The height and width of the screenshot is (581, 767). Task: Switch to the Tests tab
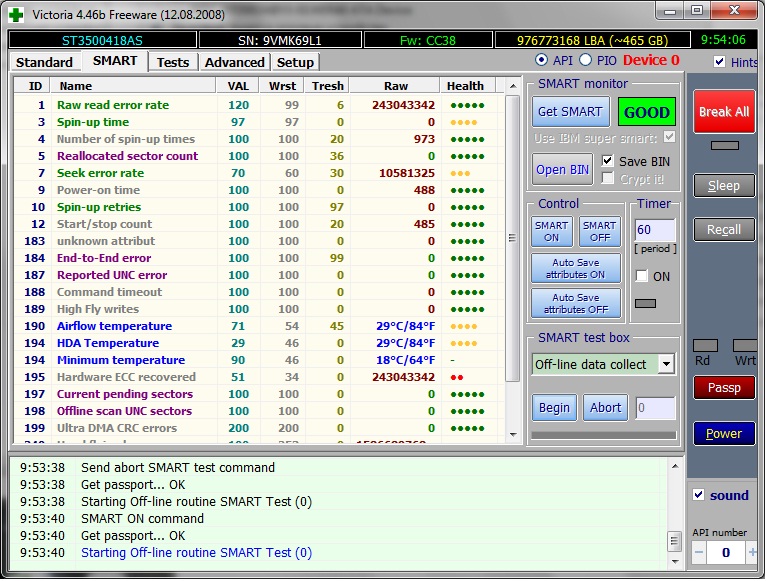tap(173, 62)
